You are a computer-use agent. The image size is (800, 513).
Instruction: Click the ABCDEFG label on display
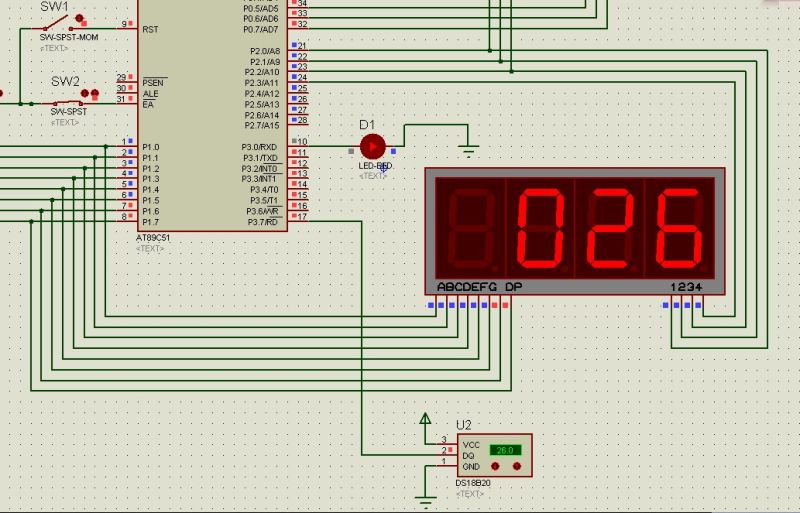[x=467, y=287]
